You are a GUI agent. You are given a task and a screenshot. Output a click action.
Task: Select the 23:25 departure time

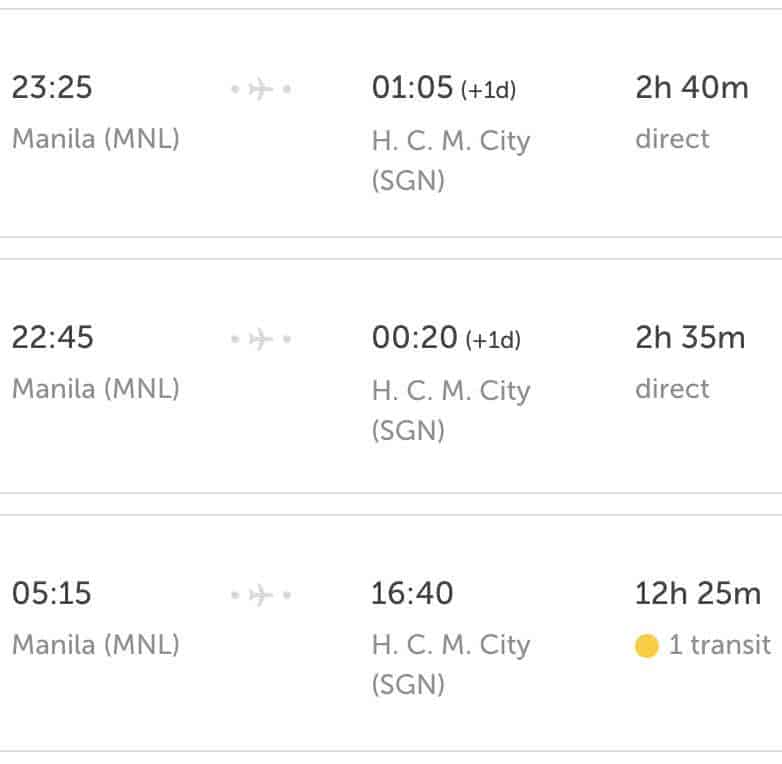(52, 88)
